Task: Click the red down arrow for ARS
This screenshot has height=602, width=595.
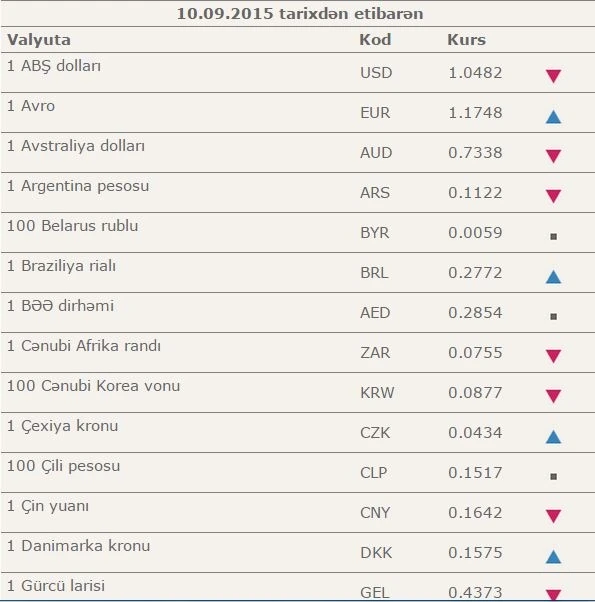Action: point(553,196)
